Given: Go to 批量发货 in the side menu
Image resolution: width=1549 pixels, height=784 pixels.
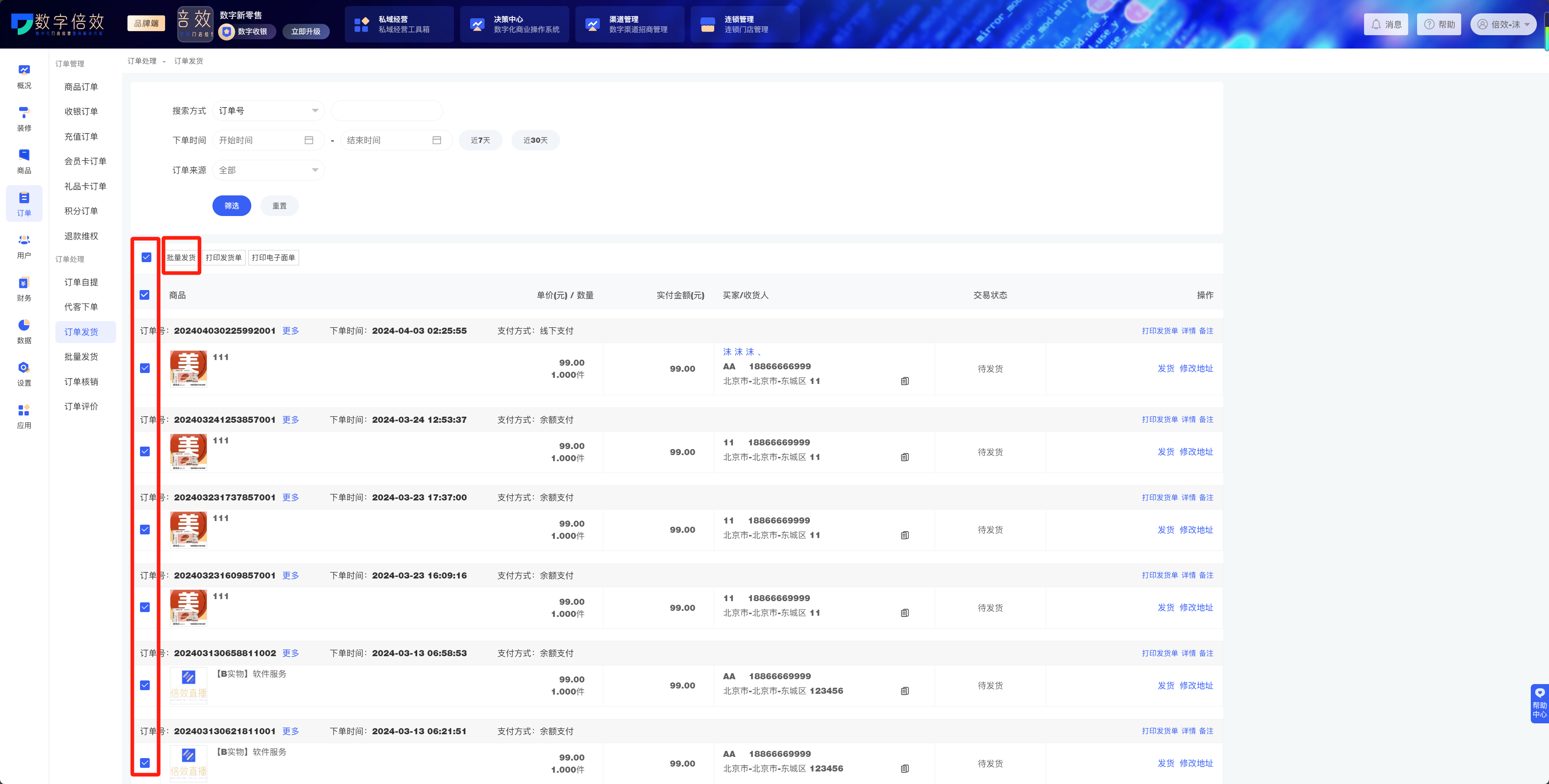Looking at the screenshot, I should pyautogui.click(x=81, y=357).
